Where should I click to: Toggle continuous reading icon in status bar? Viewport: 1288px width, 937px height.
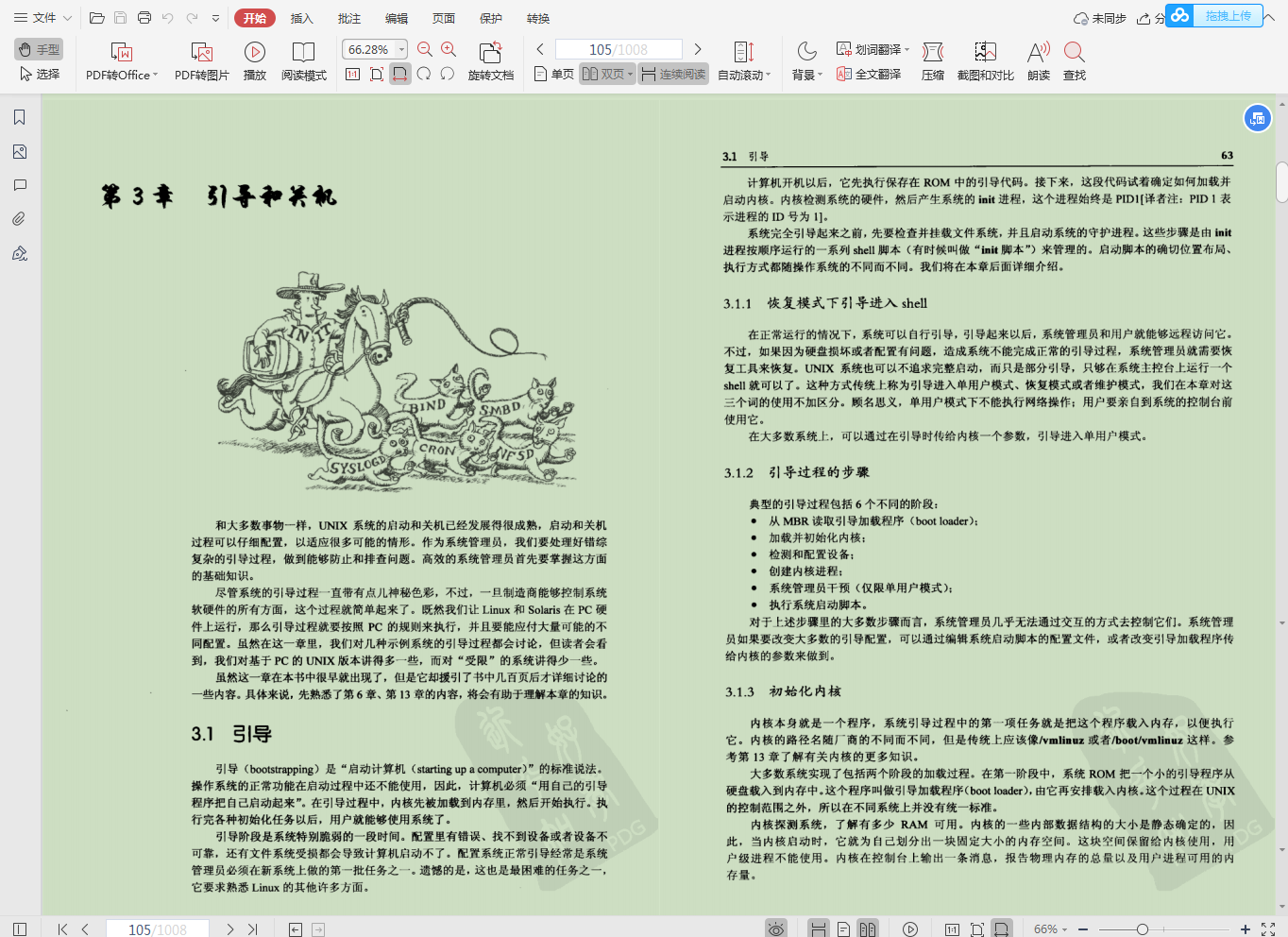coord(819,929)
